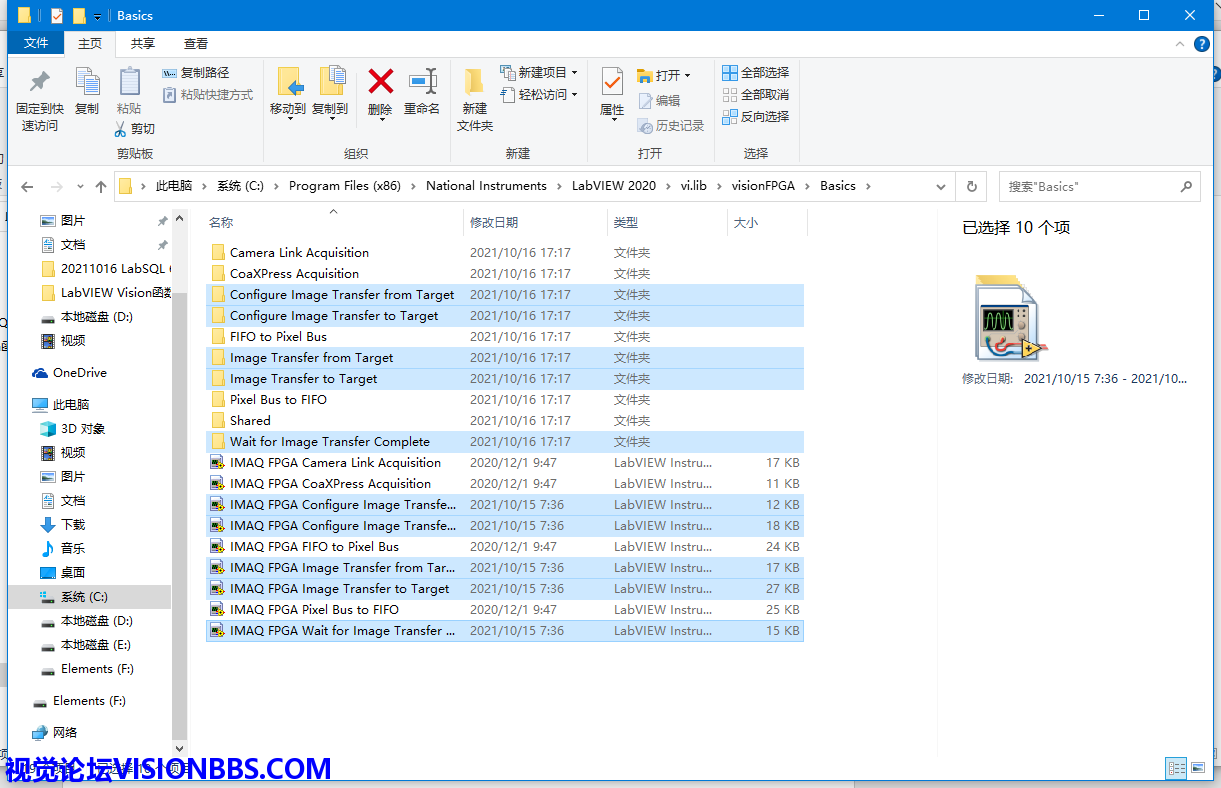Go up one folder level arrow
This screenshot has height=788, width=1221.
pyautogui.click(x=100, y=186)
